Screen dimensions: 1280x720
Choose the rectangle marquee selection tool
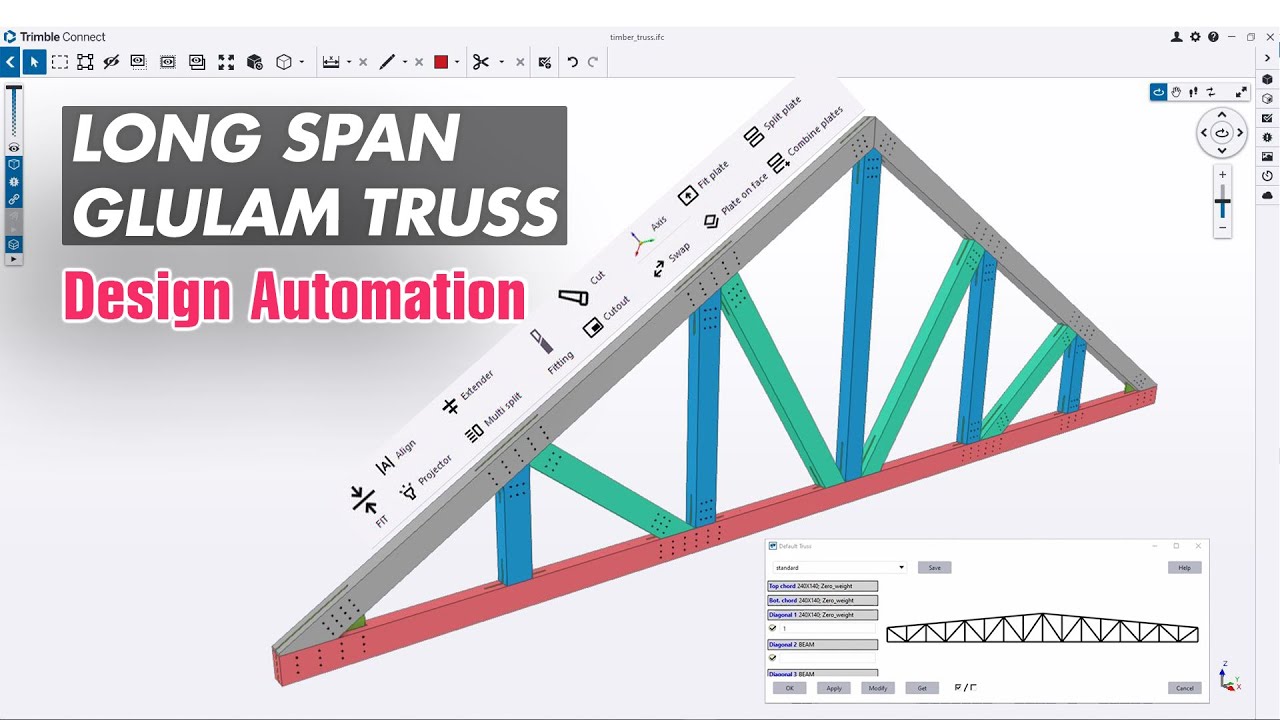coord(60,62)
